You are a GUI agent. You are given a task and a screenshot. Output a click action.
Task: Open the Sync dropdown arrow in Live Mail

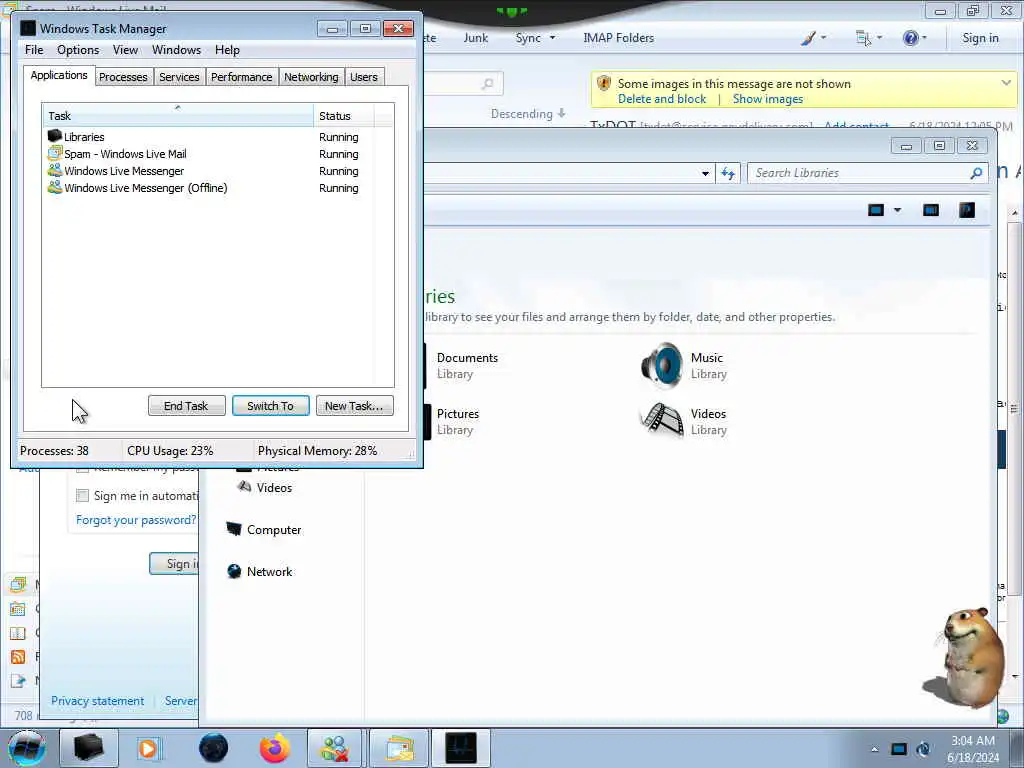[x=552, y=38]
